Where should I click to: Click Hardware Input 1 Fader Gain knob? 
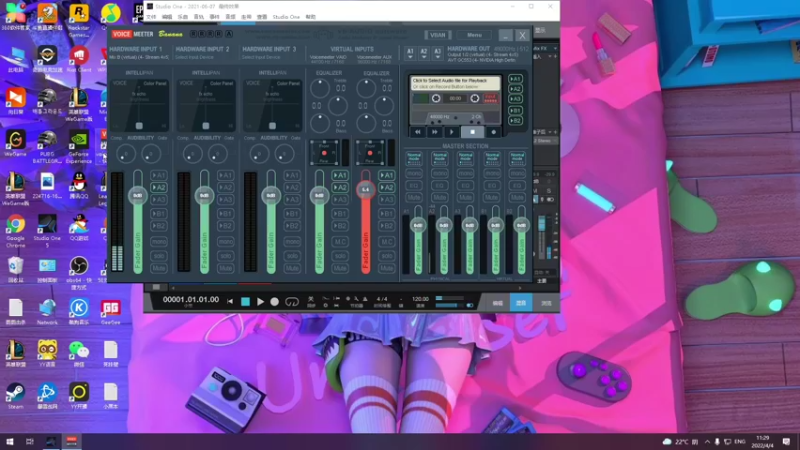[138, 195]
